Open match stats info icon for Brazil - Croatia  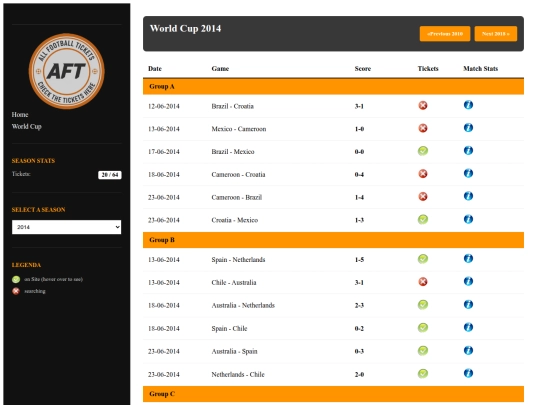468,105
